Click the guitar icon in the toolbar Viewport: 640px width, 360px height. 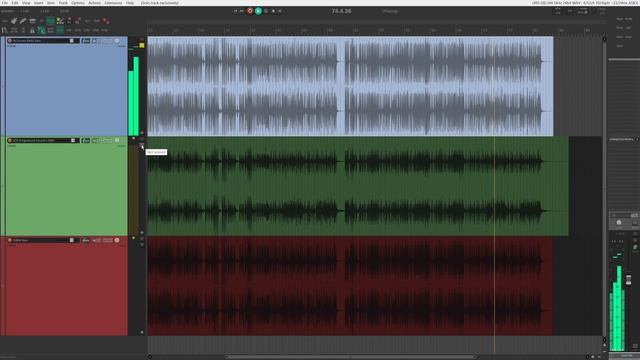coord(14,21)
